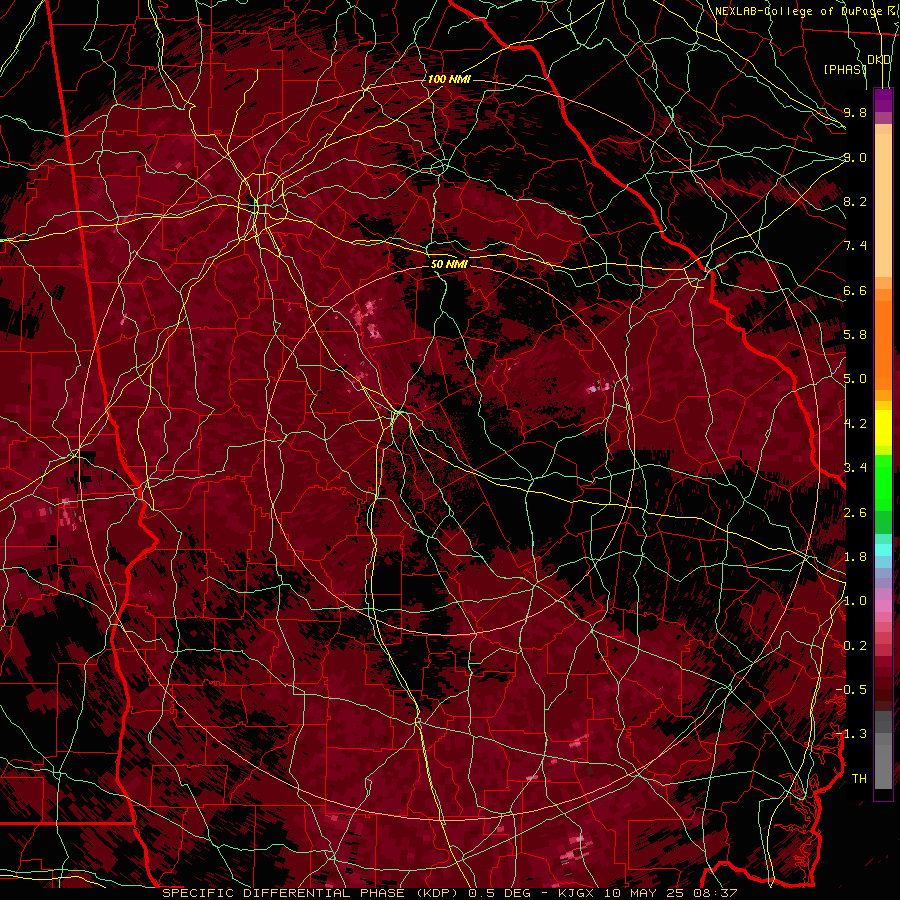The width and height of the screenshot is (900, 900).
Task: Click the -0.5 scale value
Action: coord(851,689)
